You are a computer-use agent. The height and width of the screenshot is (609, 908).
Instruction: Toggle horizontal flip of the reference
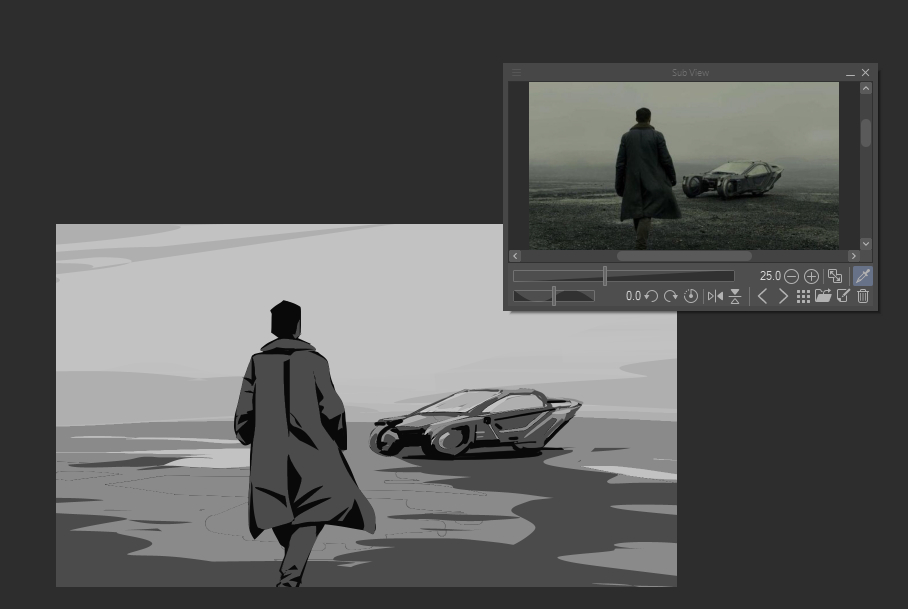(715, 296)
